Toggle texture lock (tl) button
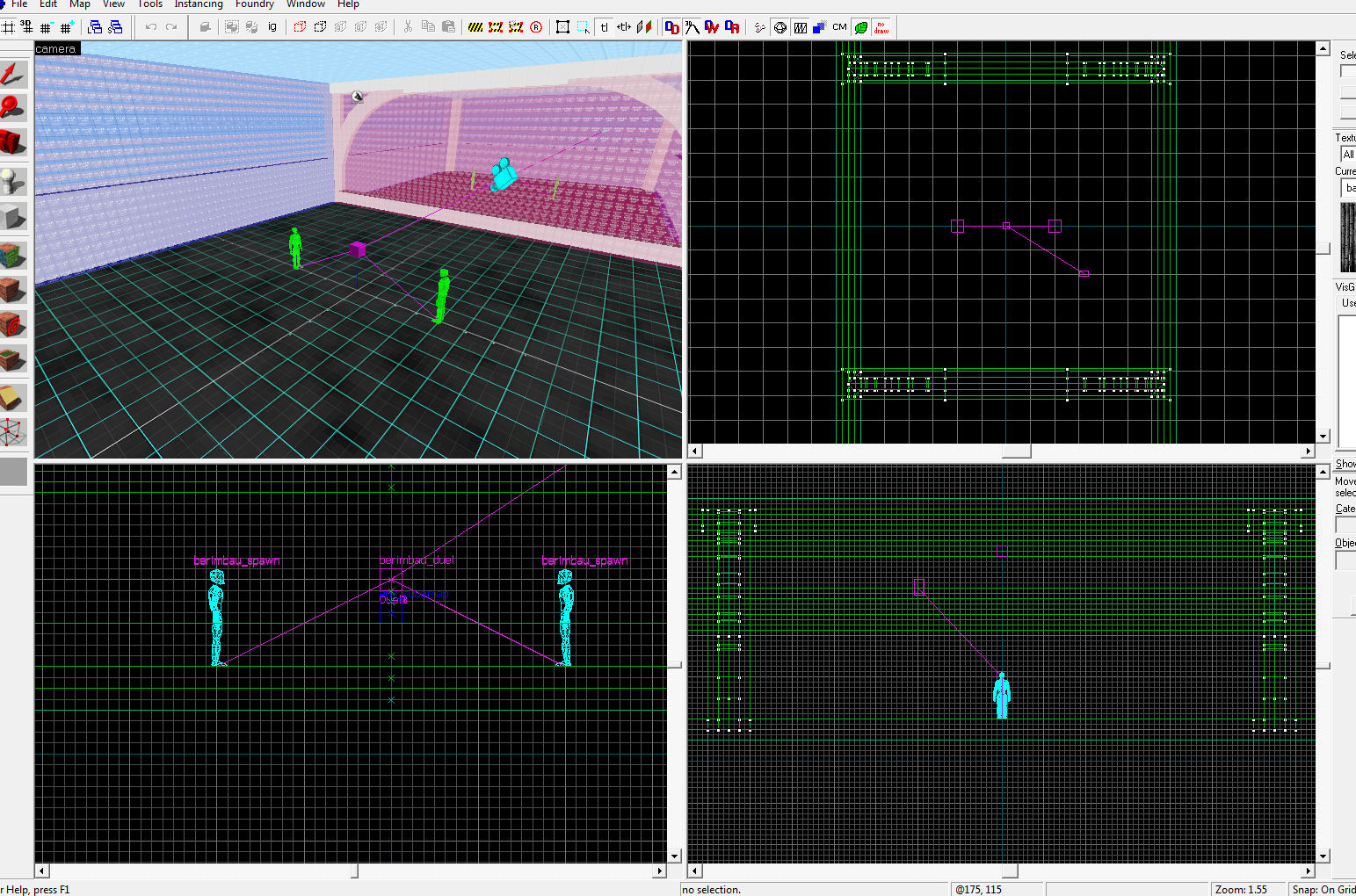Image resolution: width=1356 pixels, height=896 pixels. point(604,27)
